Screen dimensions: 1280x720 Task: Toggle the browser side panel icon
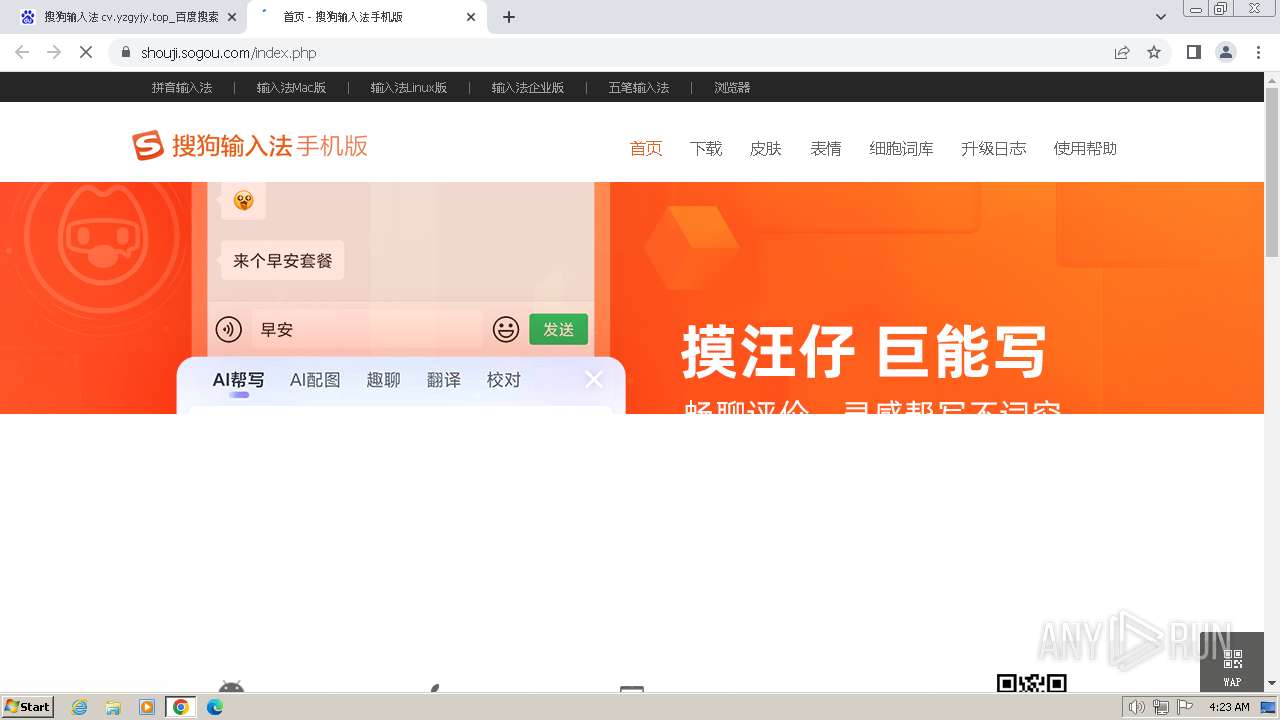(1193, 52)
